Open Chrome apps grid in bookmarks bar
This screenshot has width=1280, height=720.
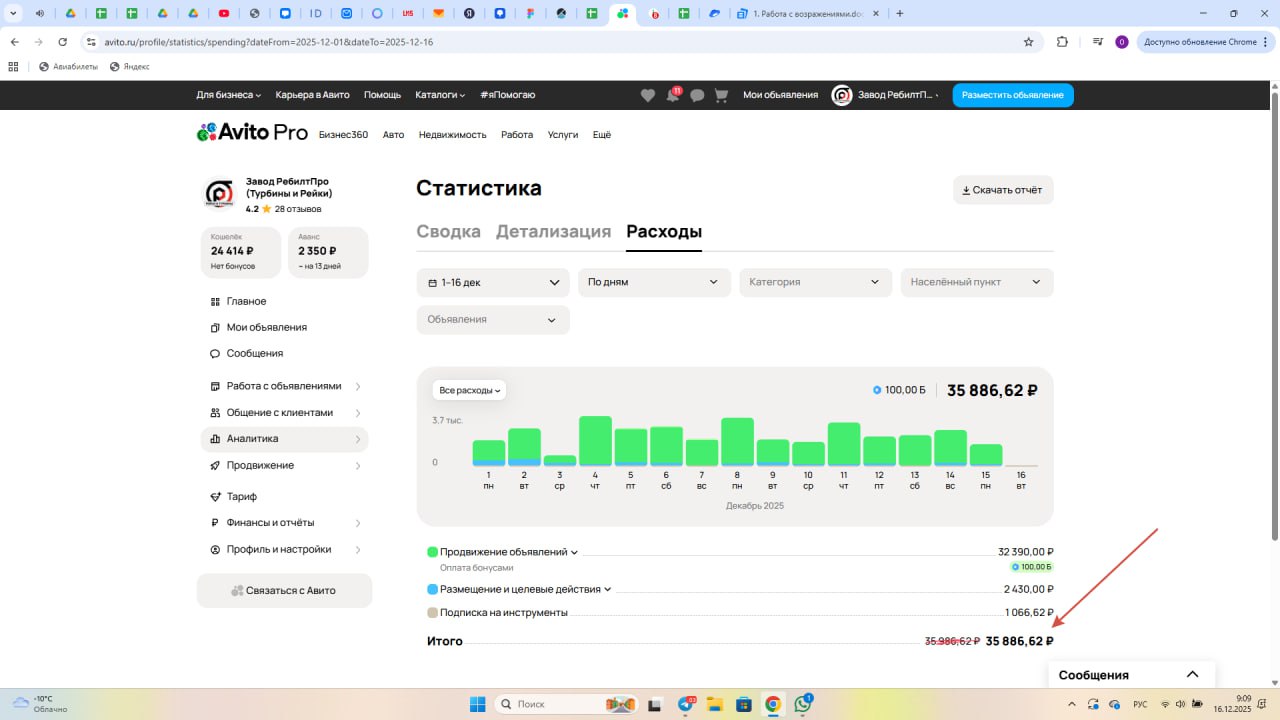point(13,66)
